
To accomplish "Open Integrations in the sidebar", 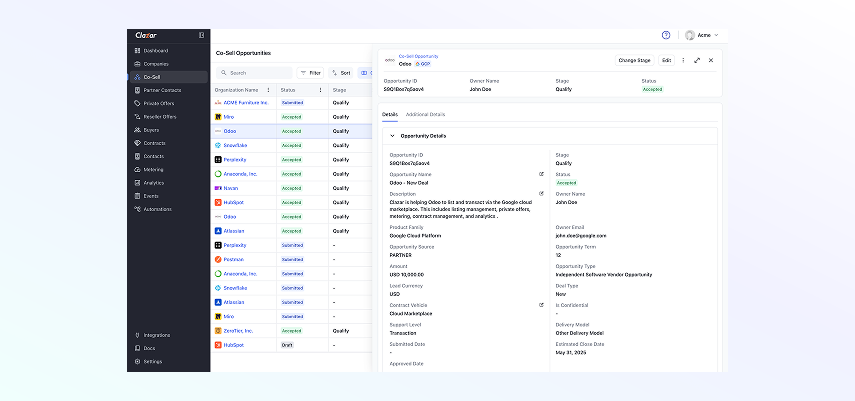I will [168, 335].
